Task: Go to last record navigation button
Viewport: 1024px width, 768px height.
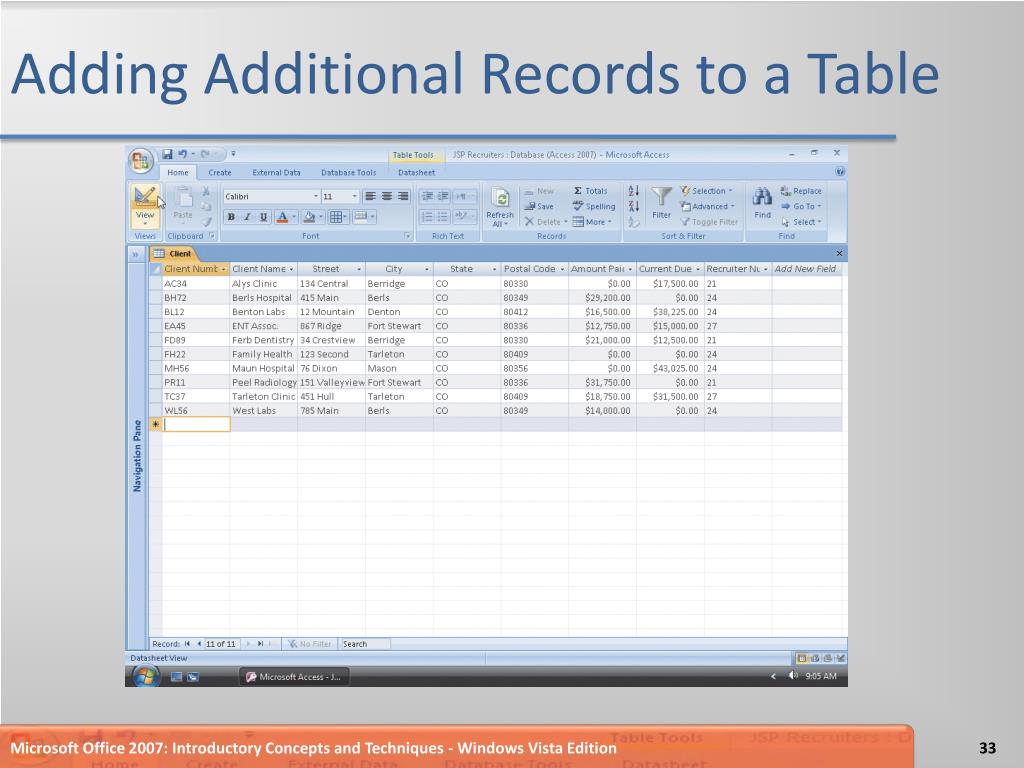Action: [x=260, y=644]
